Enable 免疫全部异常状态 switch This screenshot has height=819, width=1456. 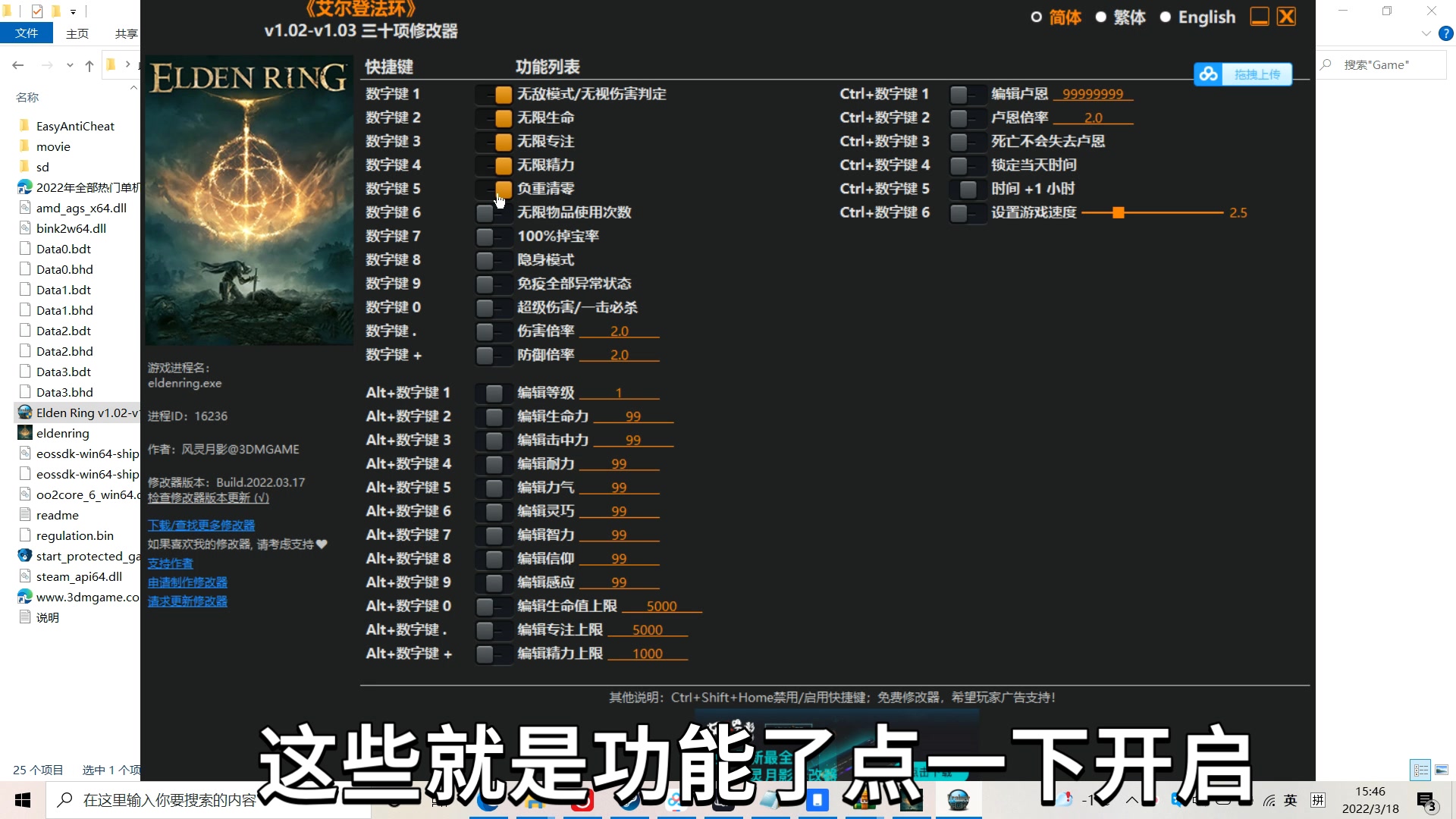click(x=494, y=284)
